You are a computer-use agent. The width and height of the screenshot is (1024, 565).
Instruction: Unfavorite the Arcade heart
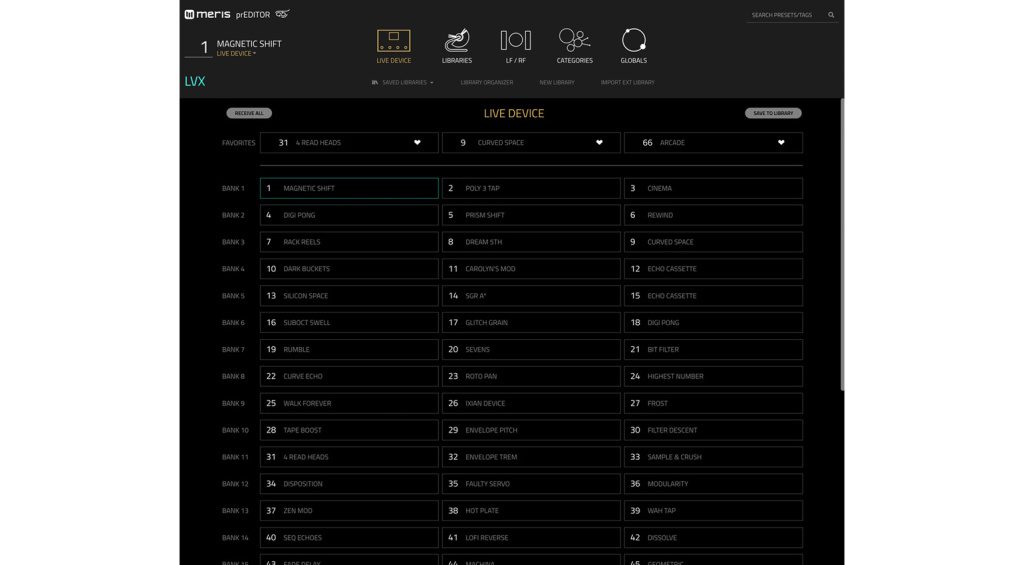(x=781, y=142)
